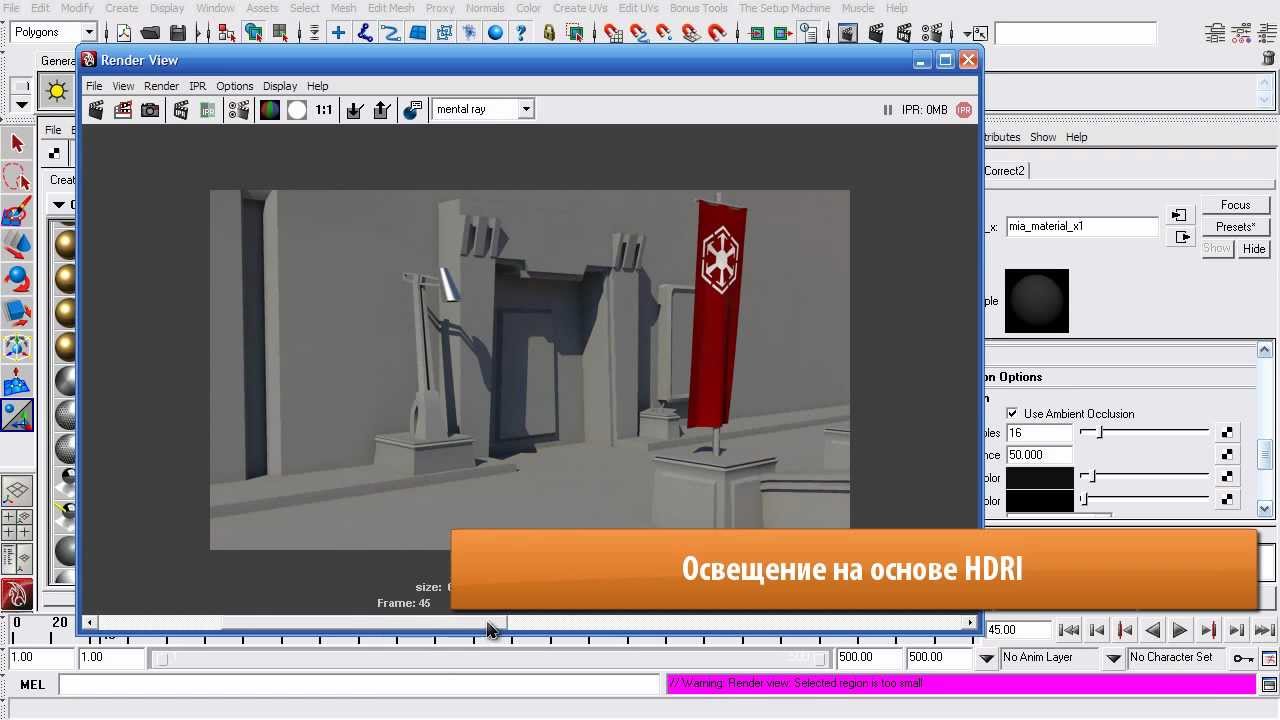
Task: Select the arrow Select Tool in toolbox
Action: tap(17, 143)
